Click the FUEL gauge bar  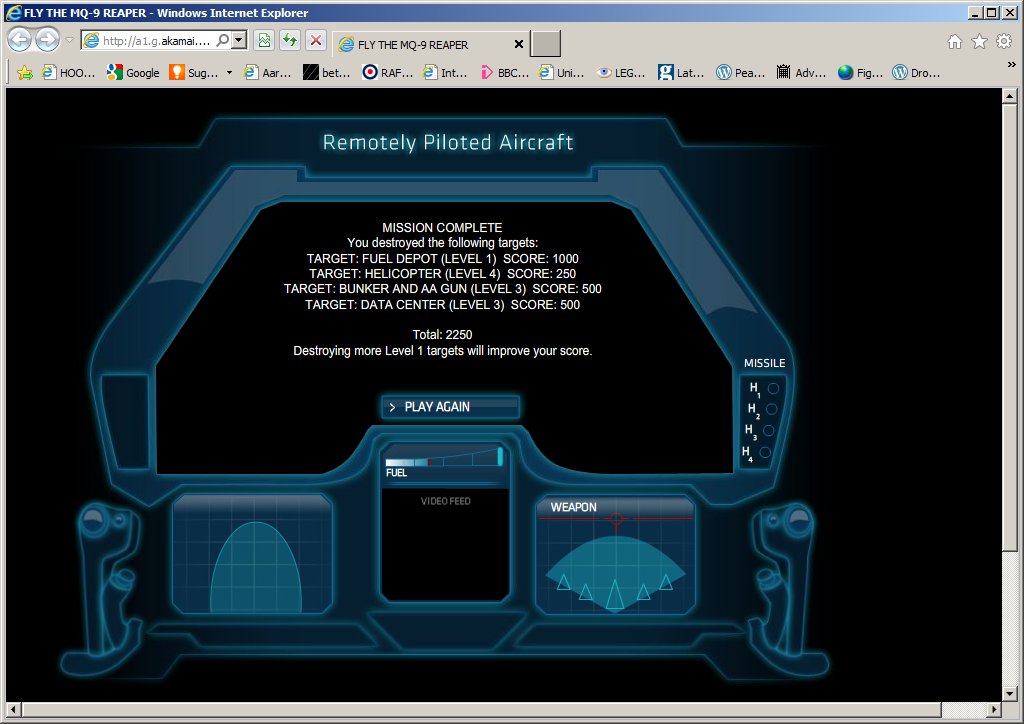click(443, 462)
